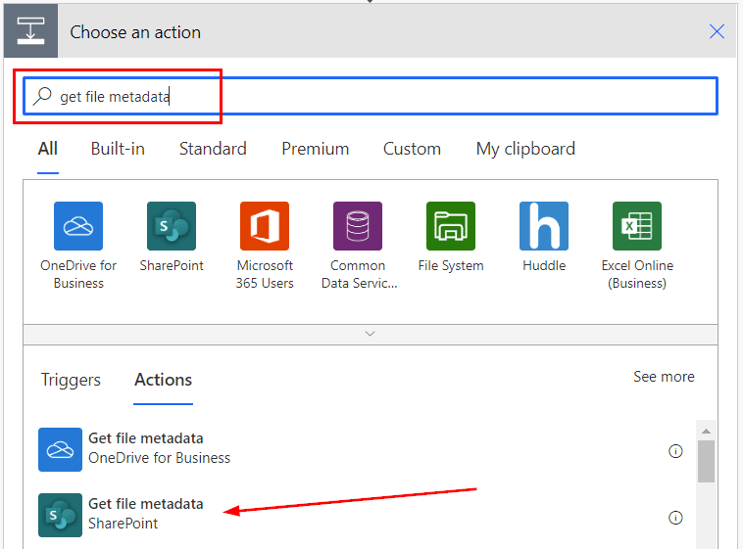Switch to the Built-in tab
The height and width of the screenshot is (549, 743).
[118, 149]
